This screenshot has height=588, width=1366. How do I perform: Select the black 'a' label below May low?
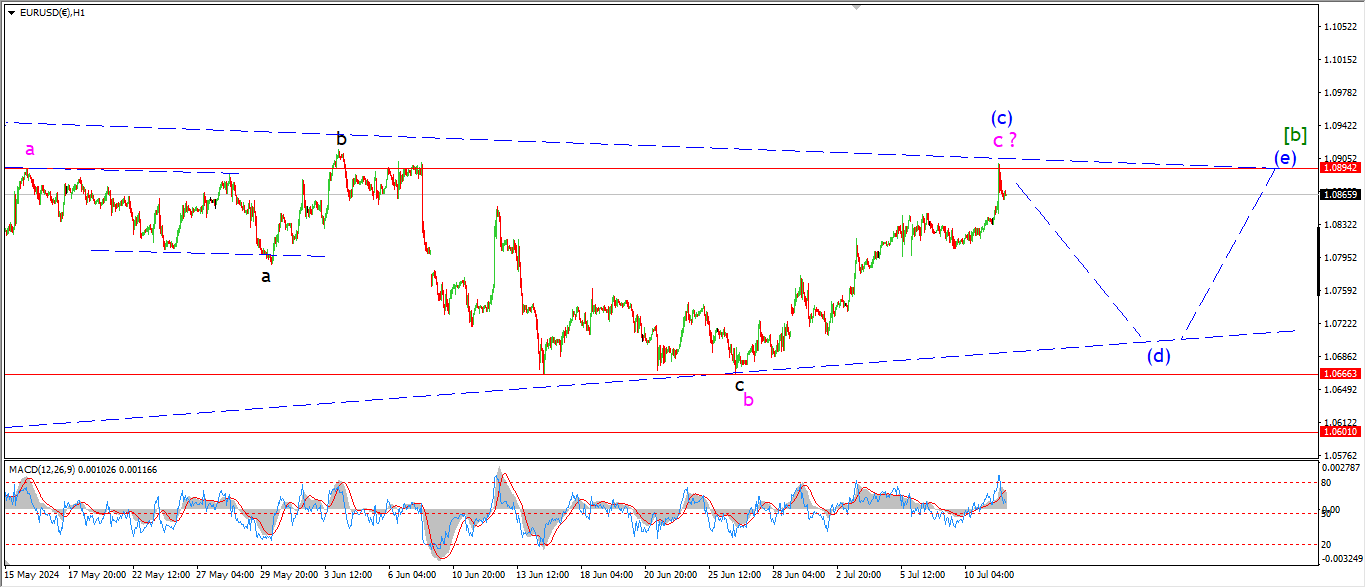pyautogui.click(x=266, y=276)
